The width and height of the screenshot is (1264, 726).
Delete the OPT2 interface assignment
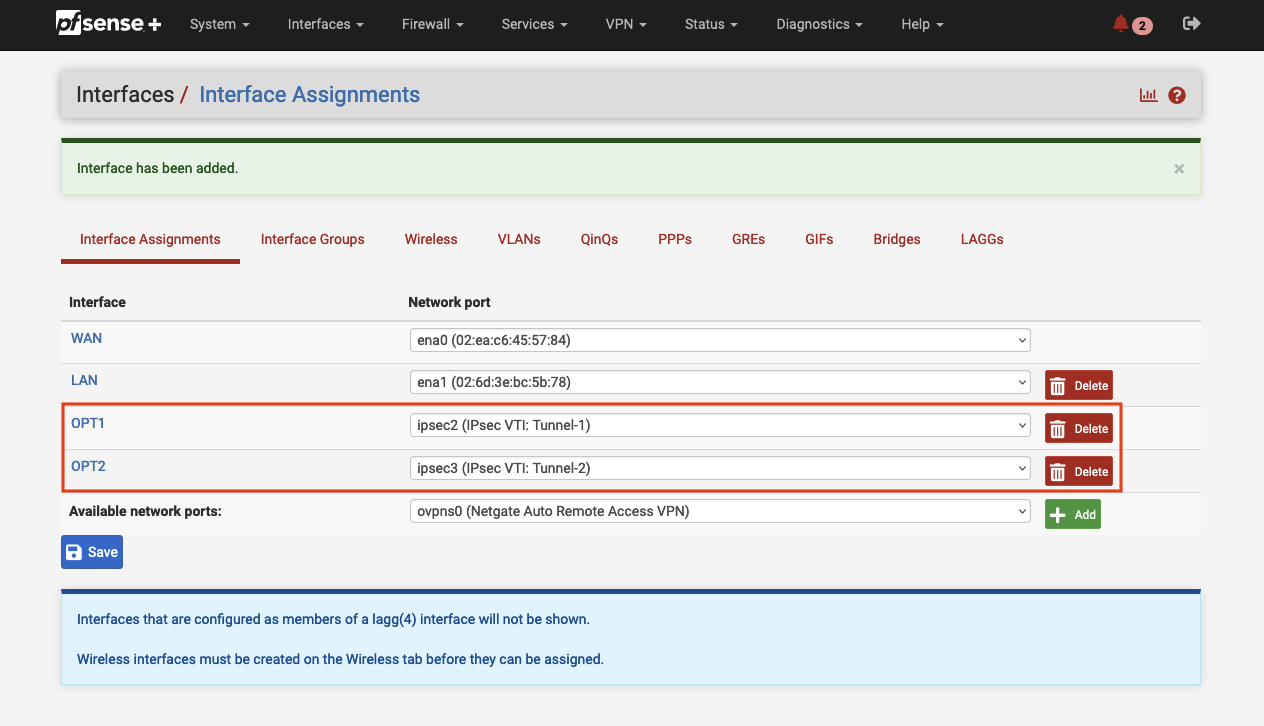click(1078, 471)
